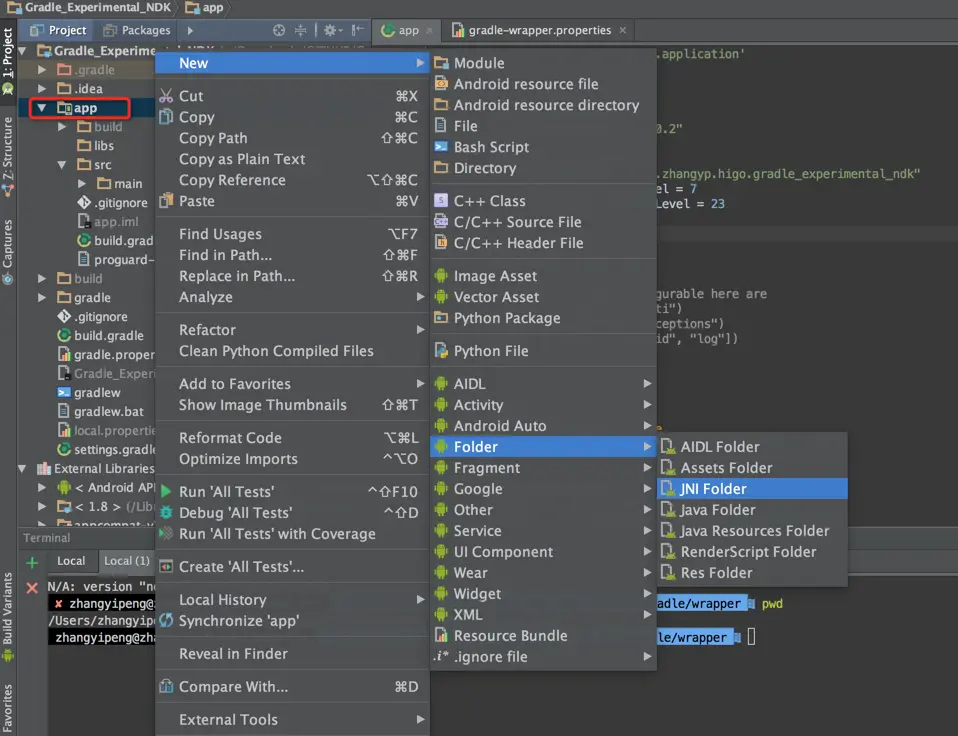Click the Paste clipboard icon in the context menu
Viewport: 958px width, 736px height.
click(x=166, y=200)
